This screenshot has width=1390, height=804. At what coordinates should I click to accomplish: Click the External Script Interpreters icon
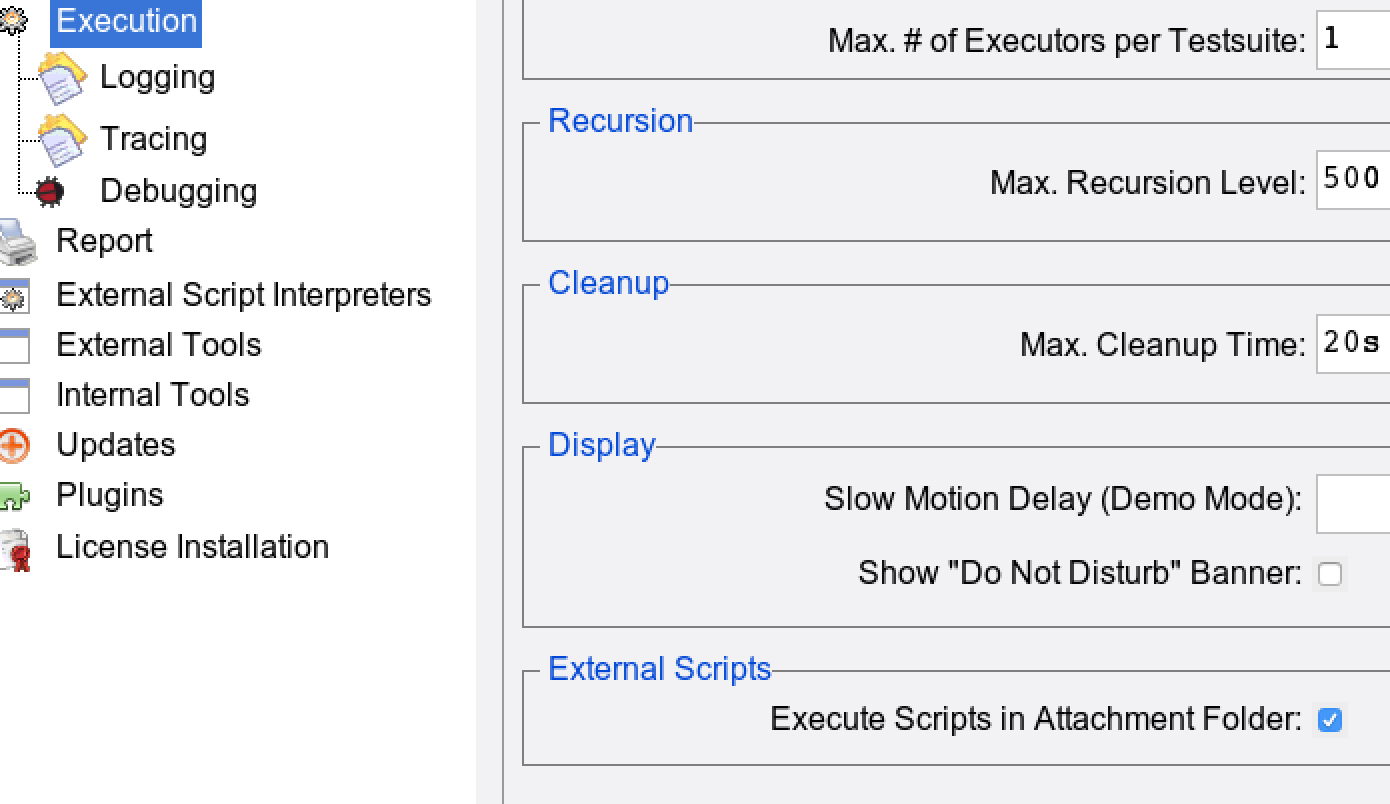click(x=15, y=296)
